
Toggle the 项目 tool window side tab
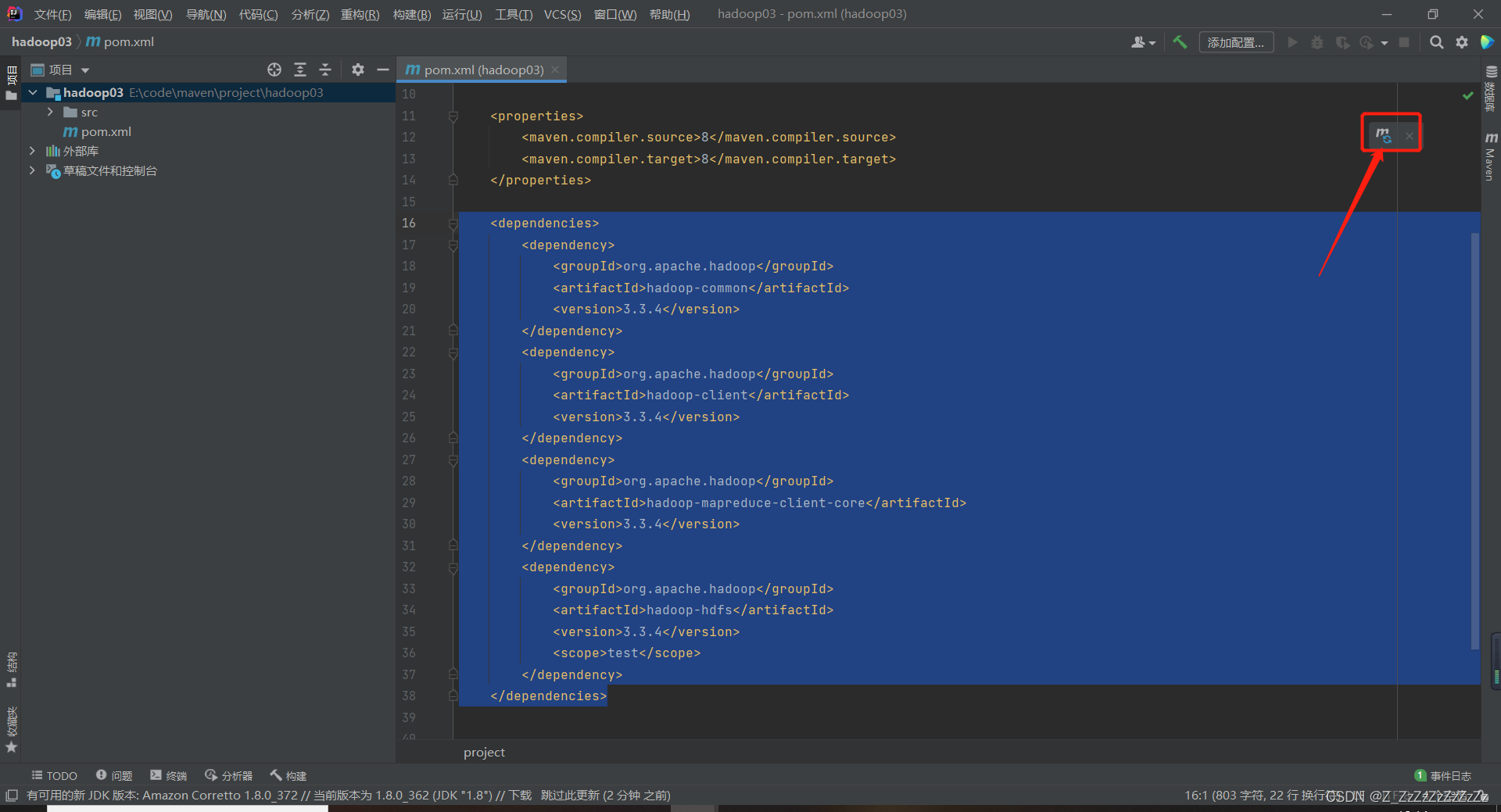[11, 83]
